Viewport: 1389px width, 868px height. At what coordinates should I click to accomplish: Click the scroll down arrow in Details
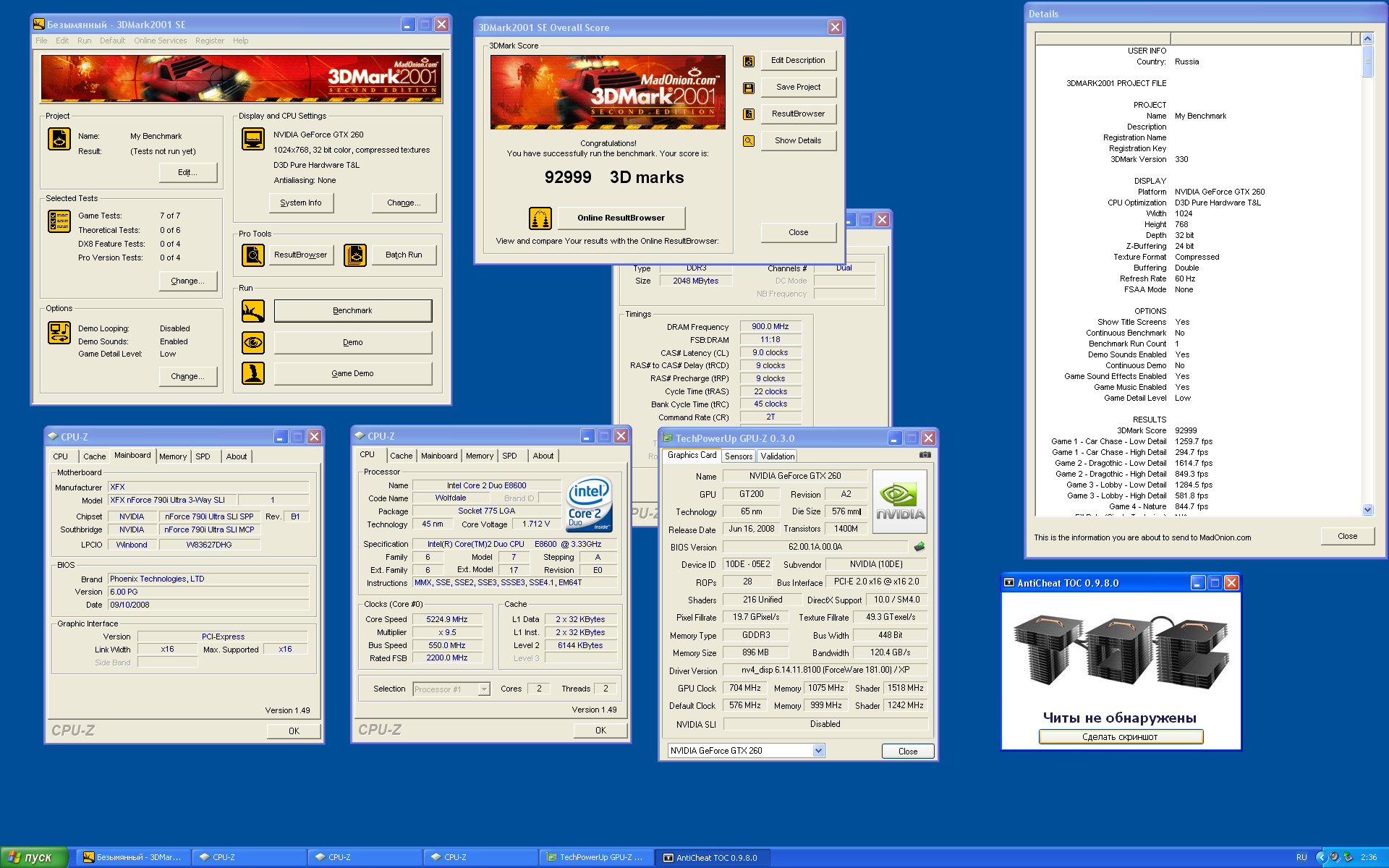(1367, 510)
